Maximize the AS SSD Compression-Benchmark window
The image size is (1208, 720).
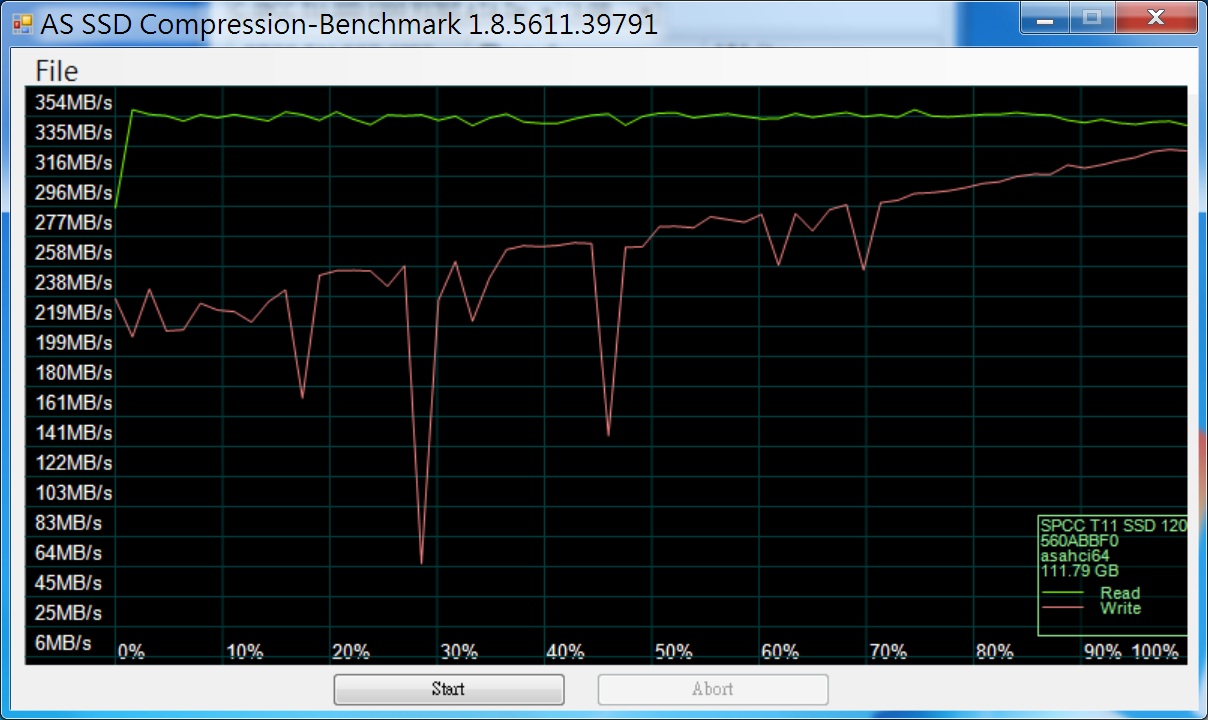(x=1093, y=17)
